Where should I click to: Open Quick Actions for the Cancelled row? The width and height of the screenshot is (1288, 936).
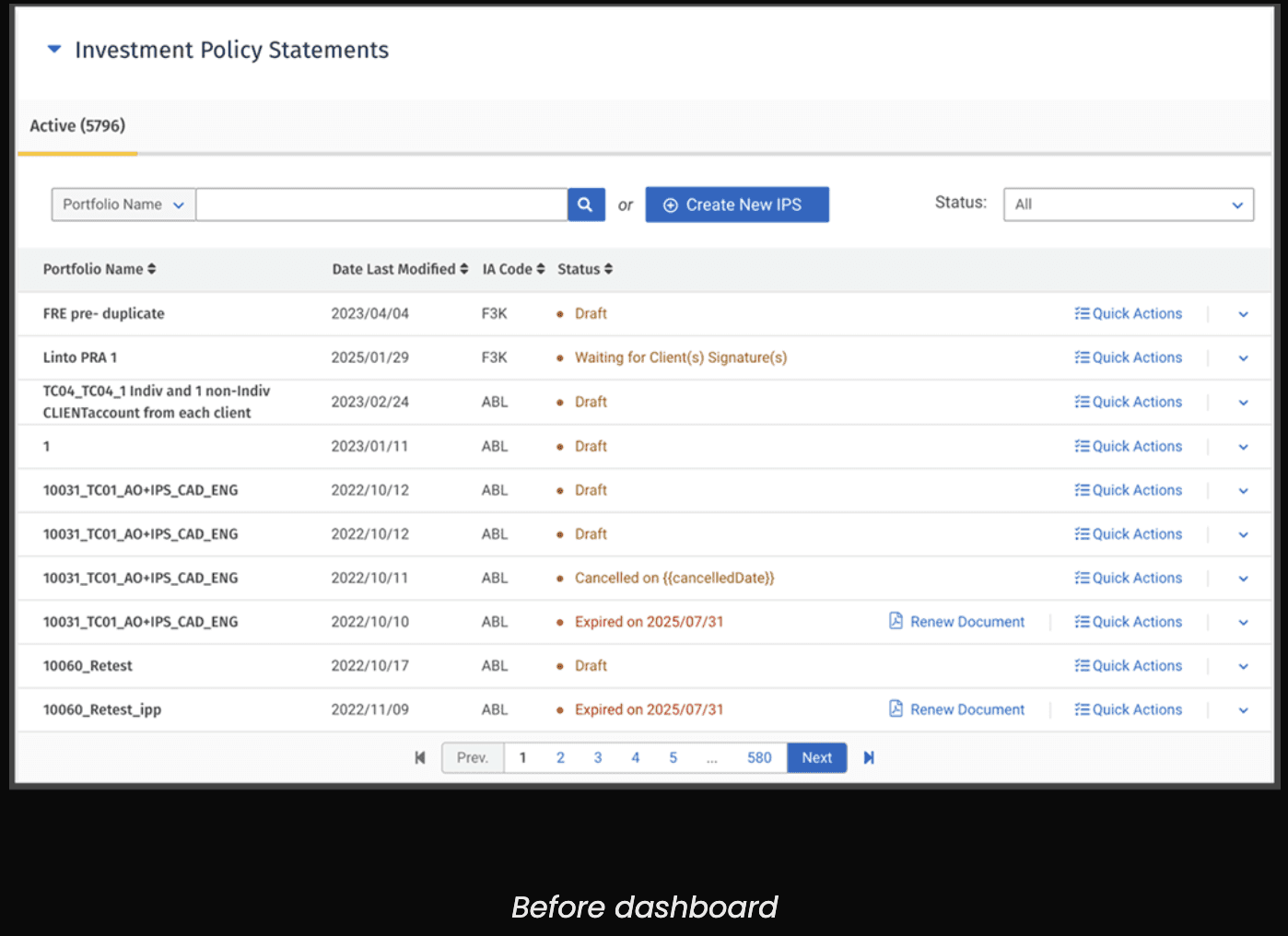pos(1128,578)
